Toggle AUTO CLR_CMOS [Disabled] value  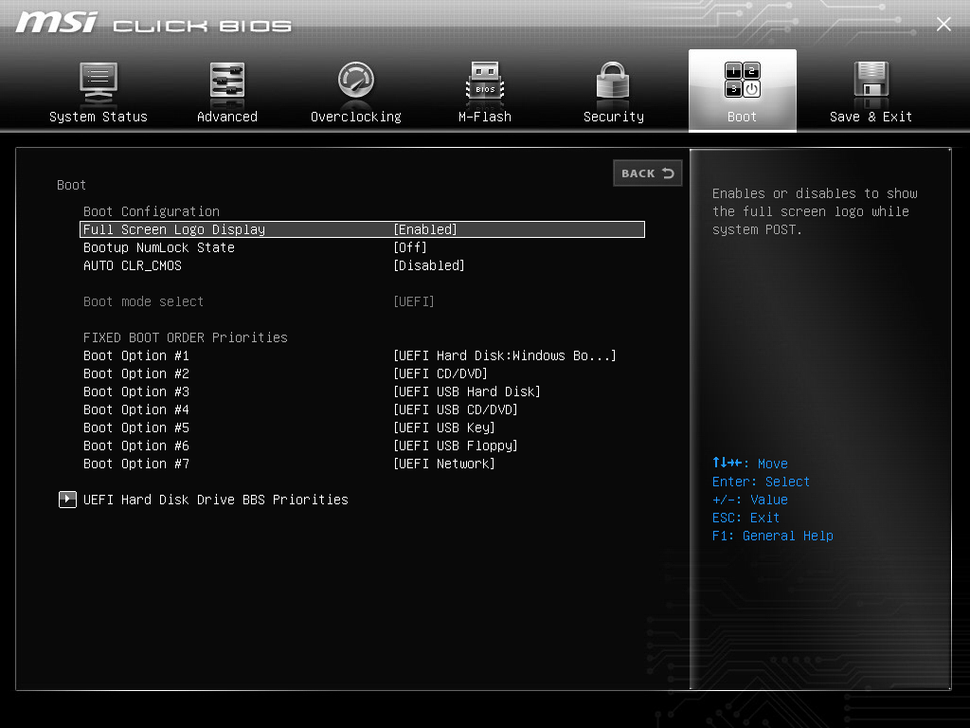click(429, 265)
